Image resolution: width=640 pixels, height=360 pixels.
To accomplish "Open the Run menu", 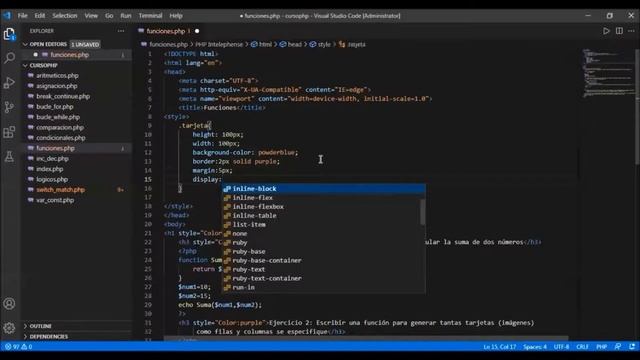I will [x=126, y=16].
